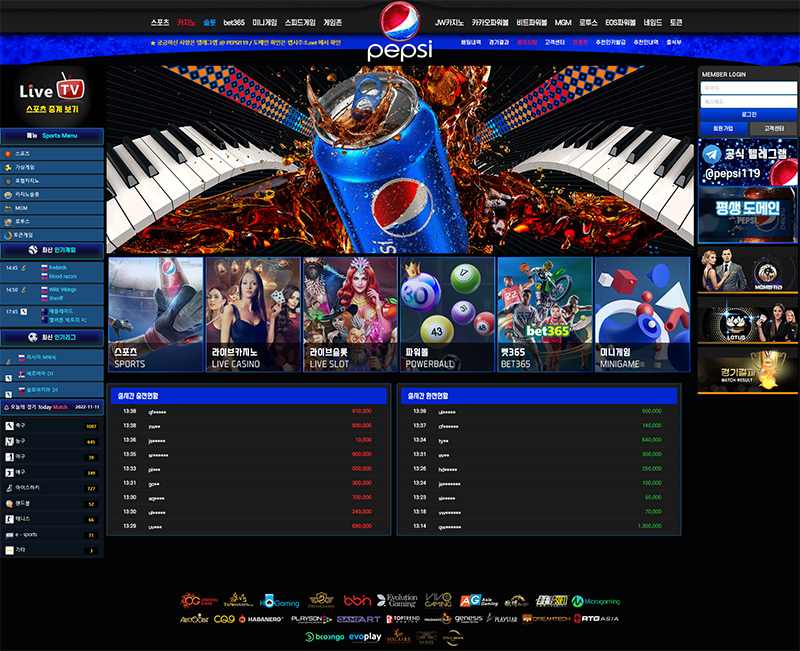Viewport: 800px width, 651px height.
Task: Open 미니게임 in the top navigation
Action: [264, 22]
